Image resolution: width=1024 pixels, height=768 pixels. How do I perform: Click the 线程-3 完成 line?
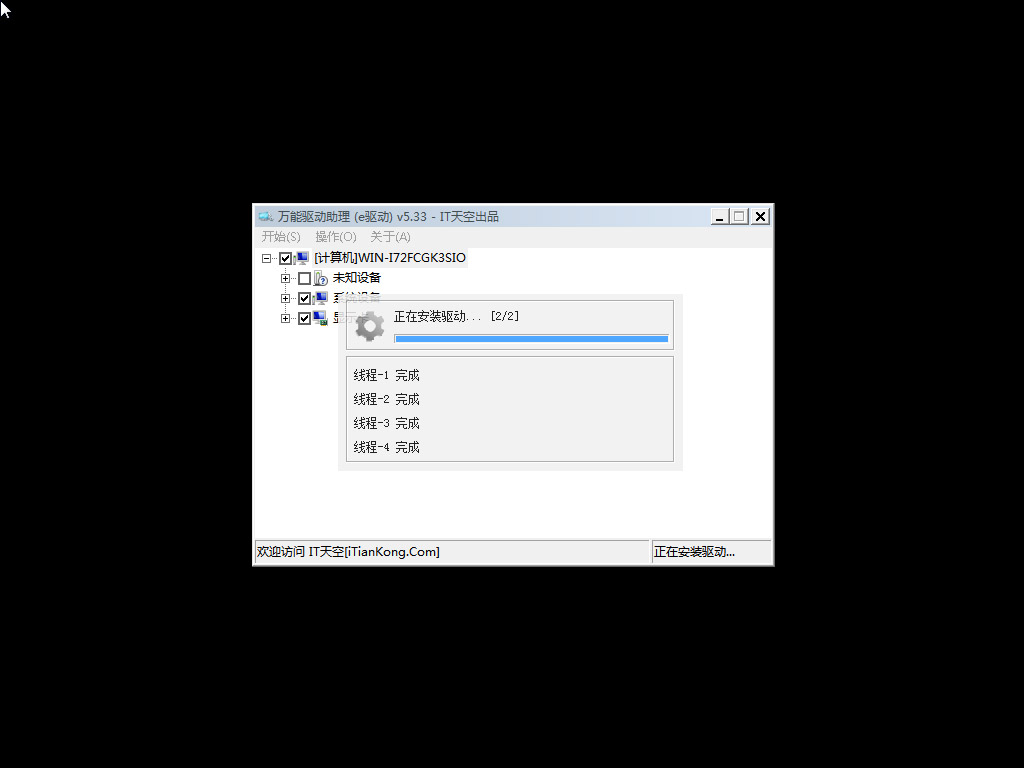coord(387,423)
